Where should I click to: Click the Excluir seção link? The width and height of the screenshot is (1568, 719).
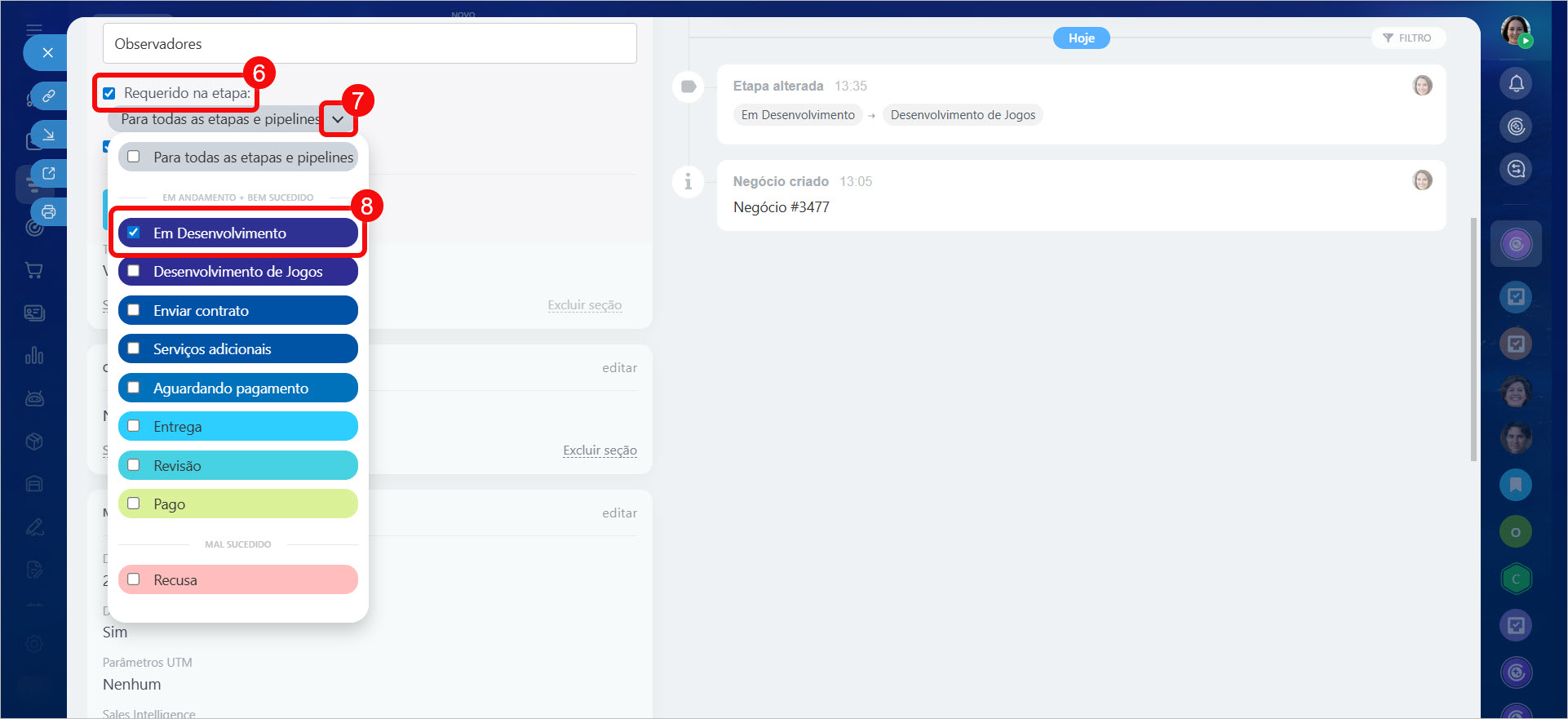(x=584, y=305)
